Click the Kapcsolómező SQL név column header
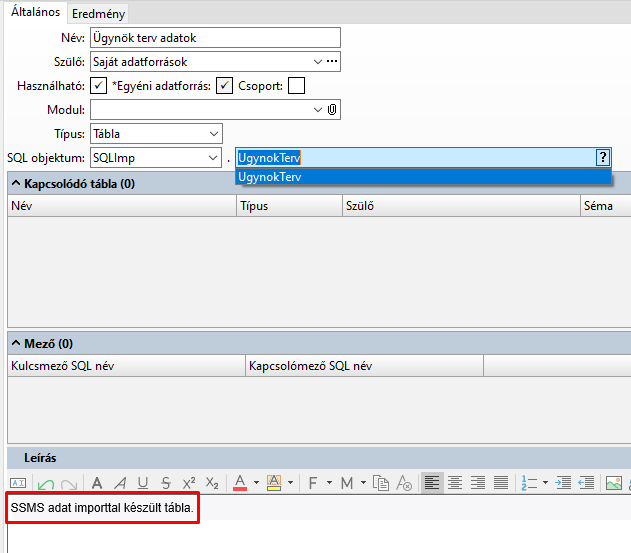 (364, 365)
